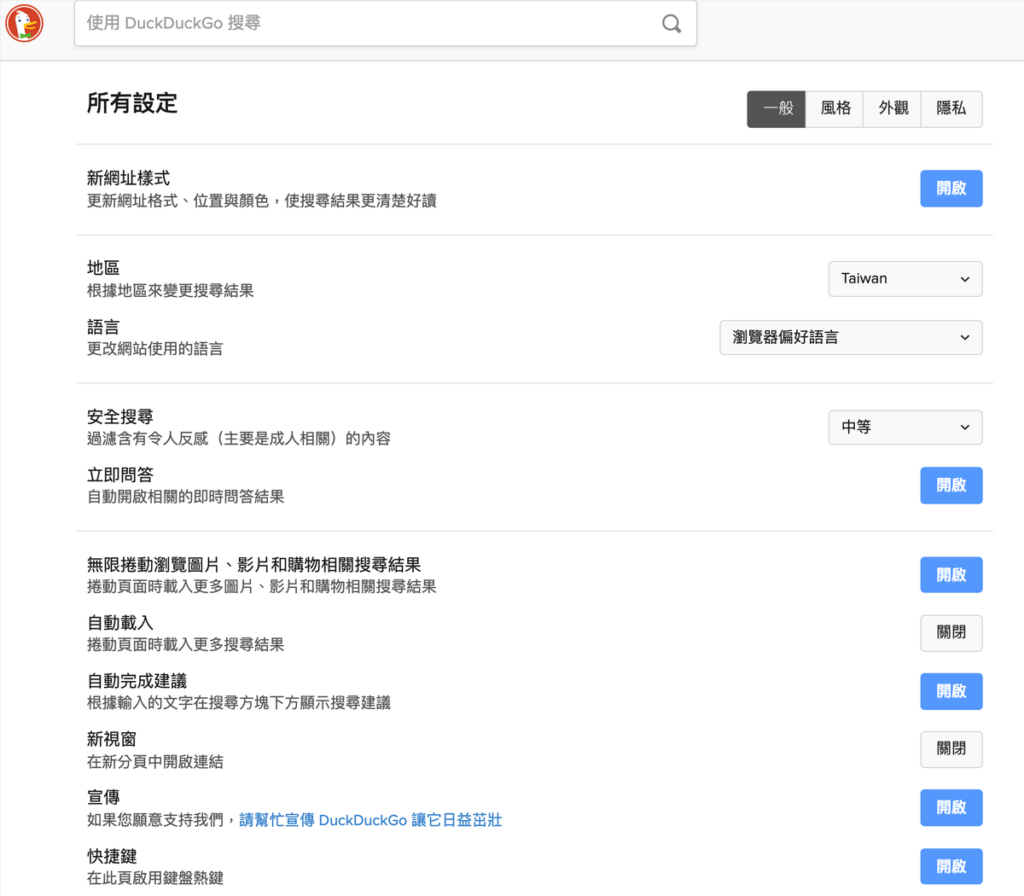This screenshot has height=896, width=1024.
Task: Toggle the 快捷鍵 setting button
Action: (951, 867)
